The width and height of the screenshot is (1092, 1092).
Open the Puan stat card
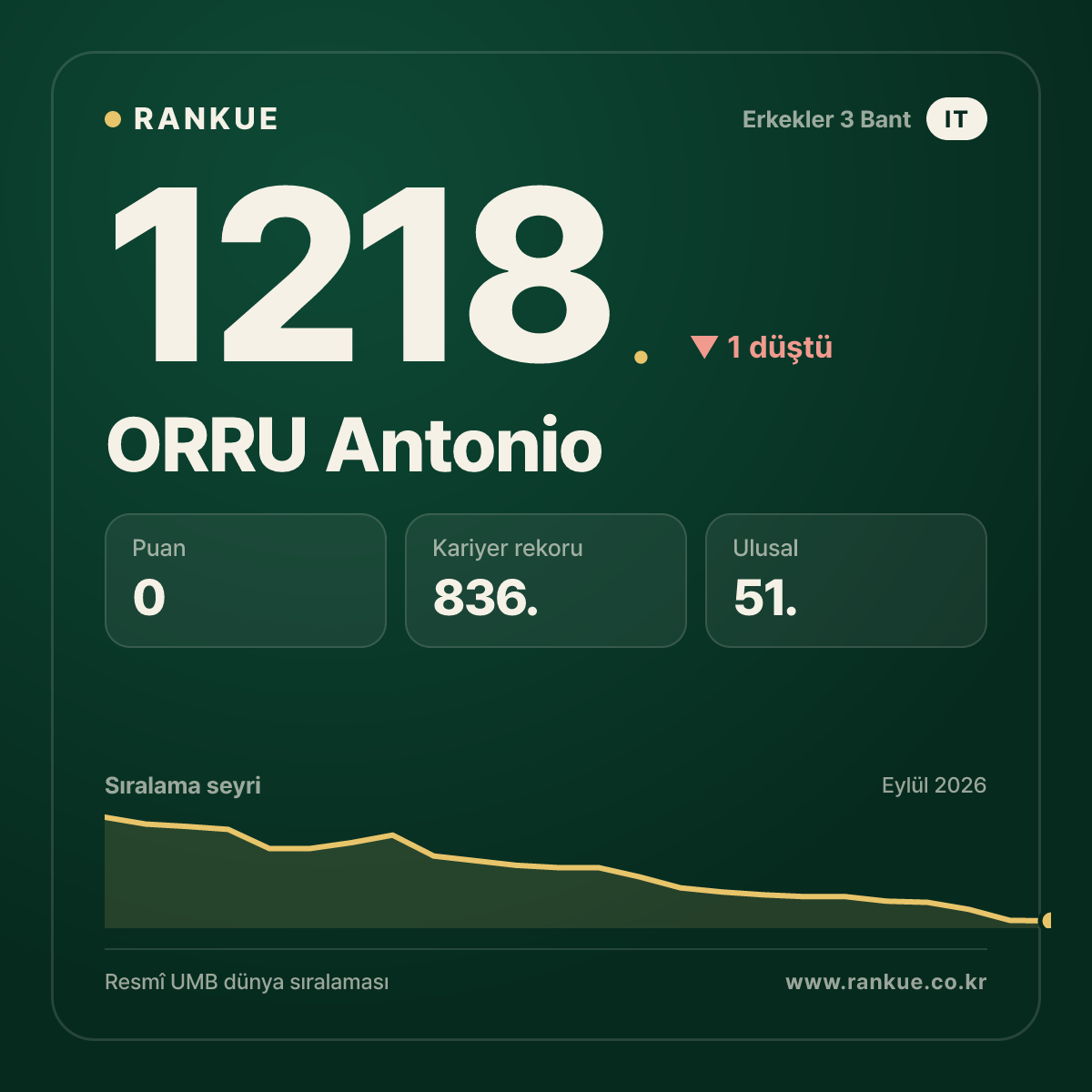point(246,581)
